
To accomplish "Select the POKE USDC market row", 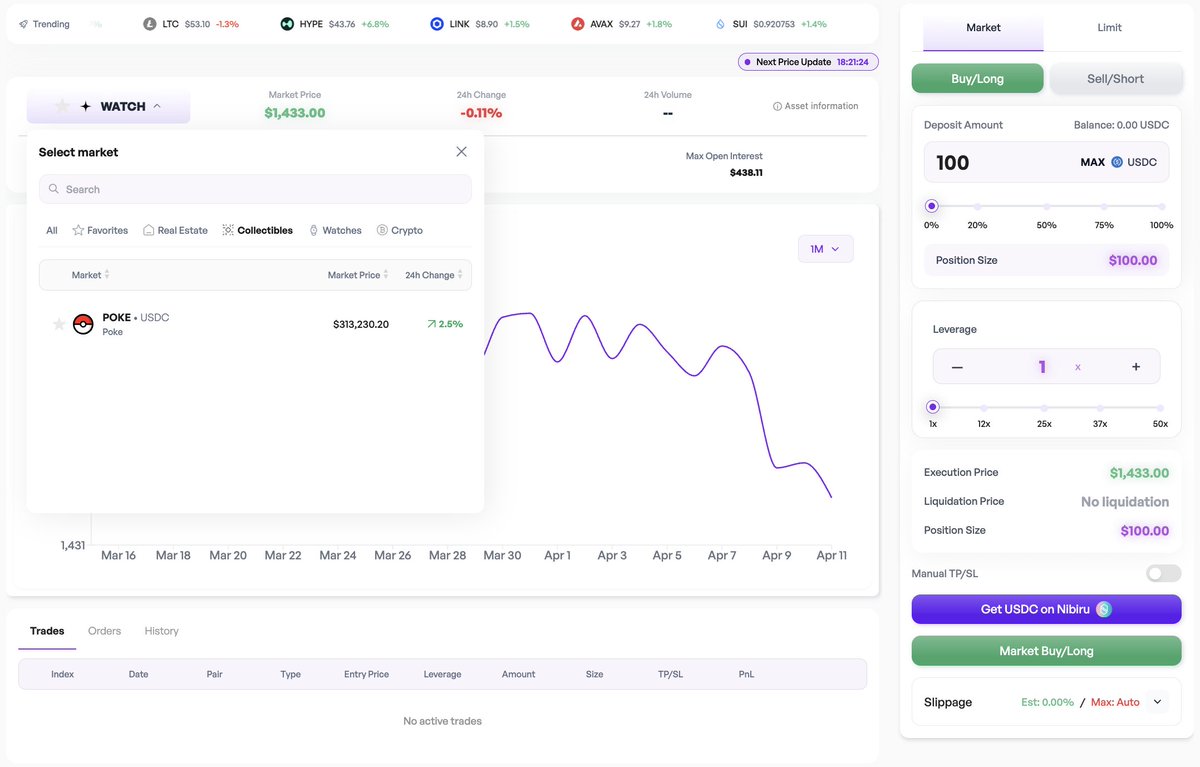I will (255, 324).
